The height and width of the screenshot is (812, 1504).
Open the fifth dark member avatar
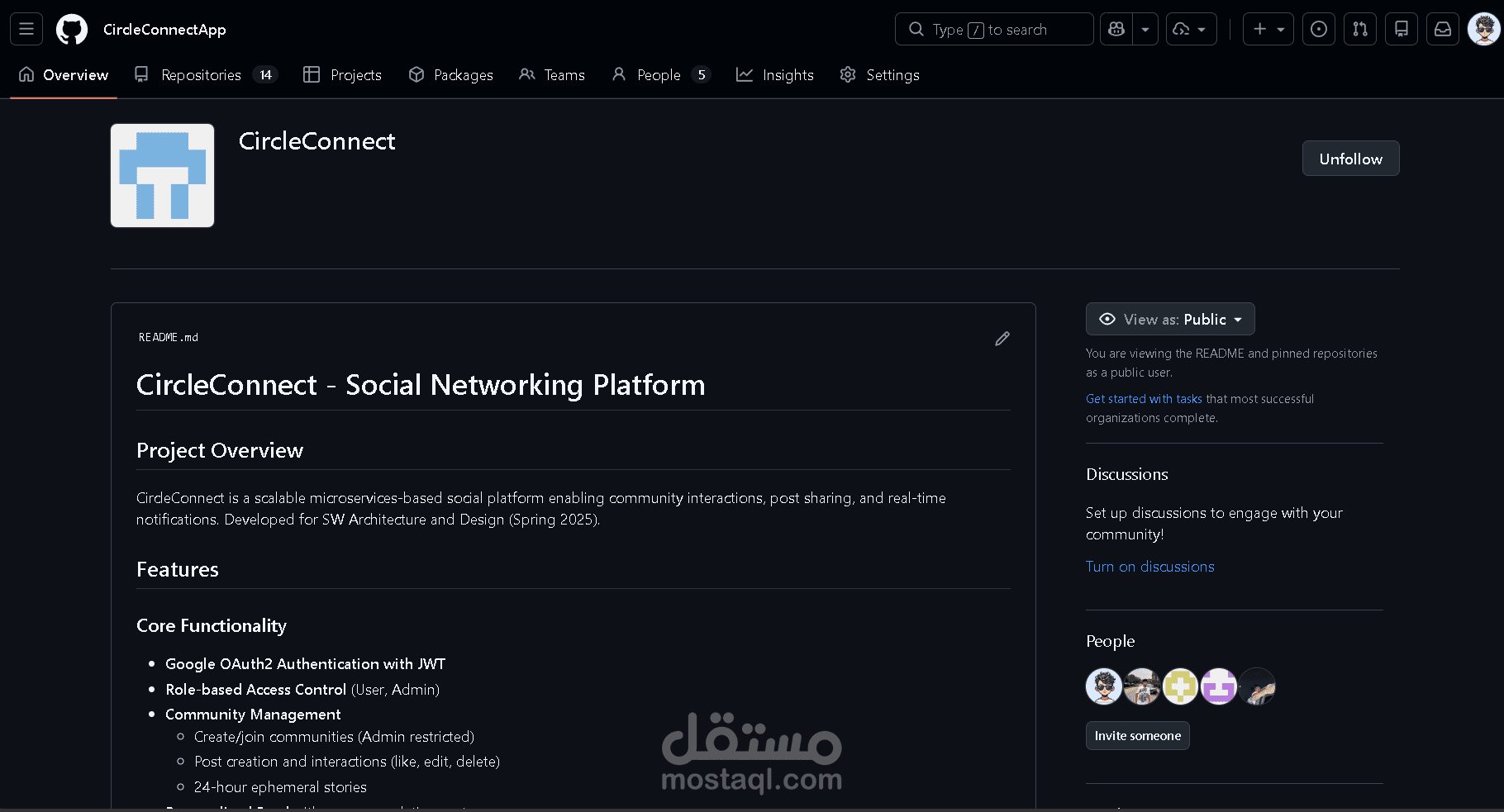point(1257,686)
